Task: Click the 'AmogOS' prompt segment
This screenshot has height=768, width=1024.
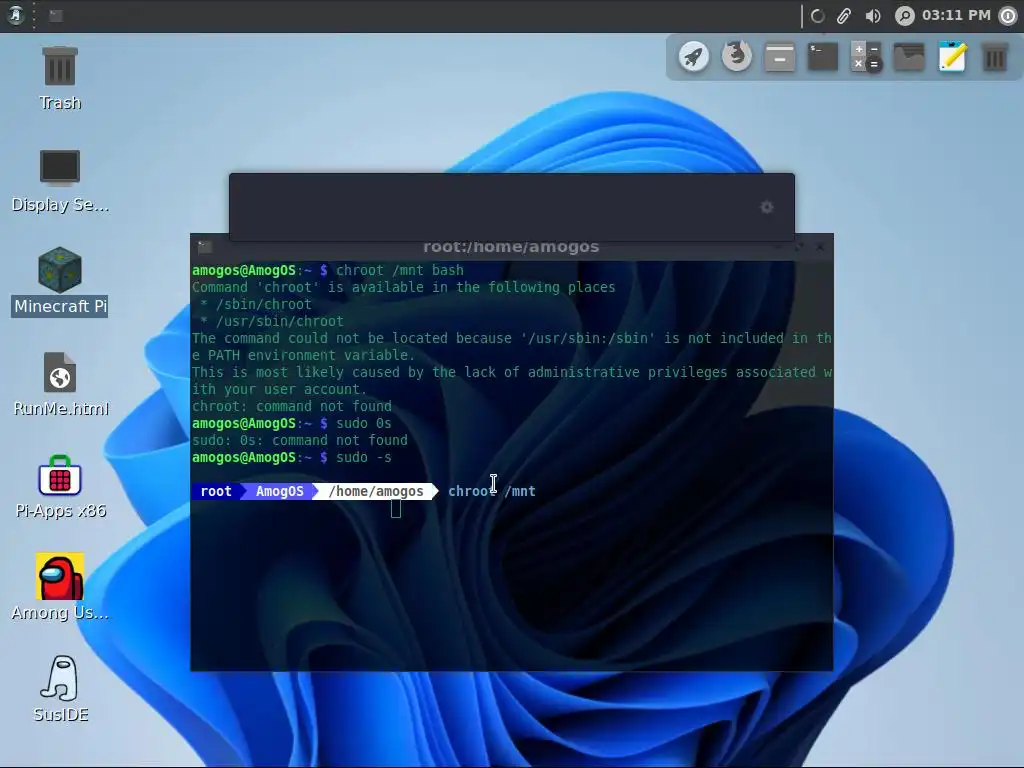Action: pyautogui.click(x=280, y=491)
